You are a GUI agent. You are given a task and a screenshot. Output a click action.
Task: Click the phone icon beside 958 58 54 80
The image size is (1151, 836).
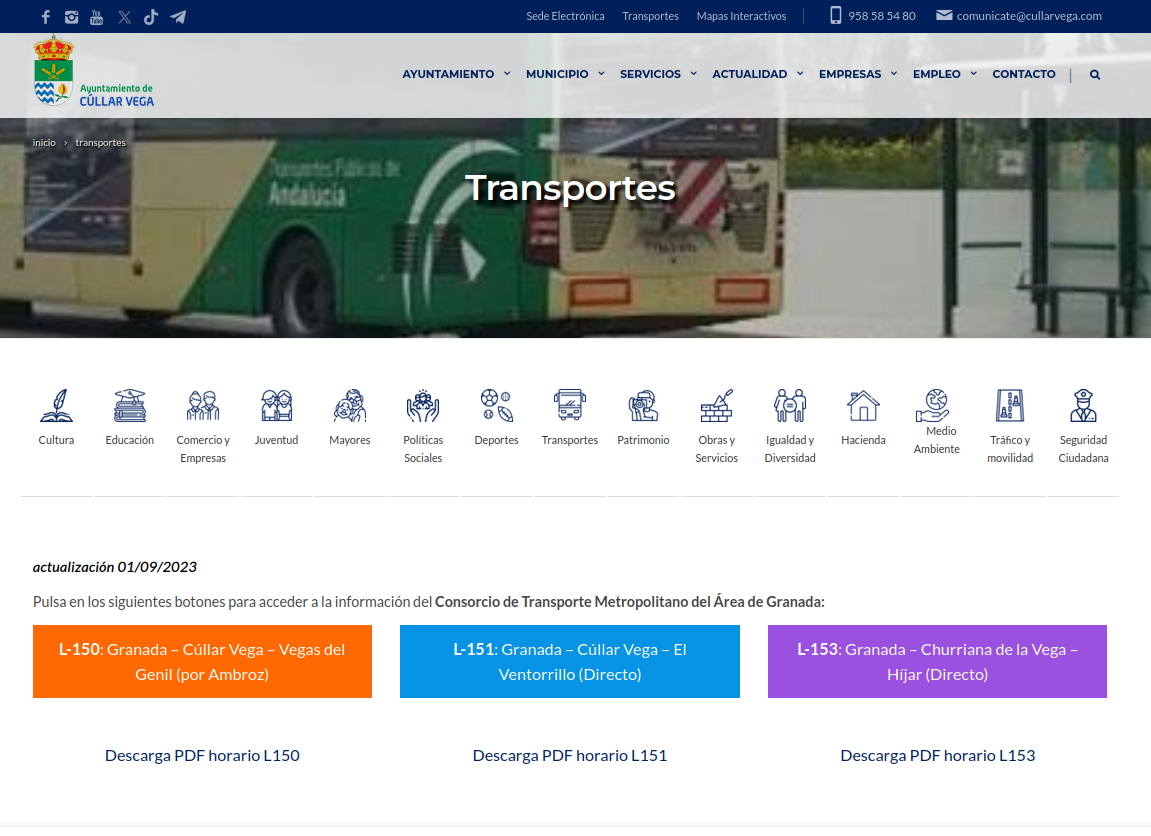(x=835, y=15)
